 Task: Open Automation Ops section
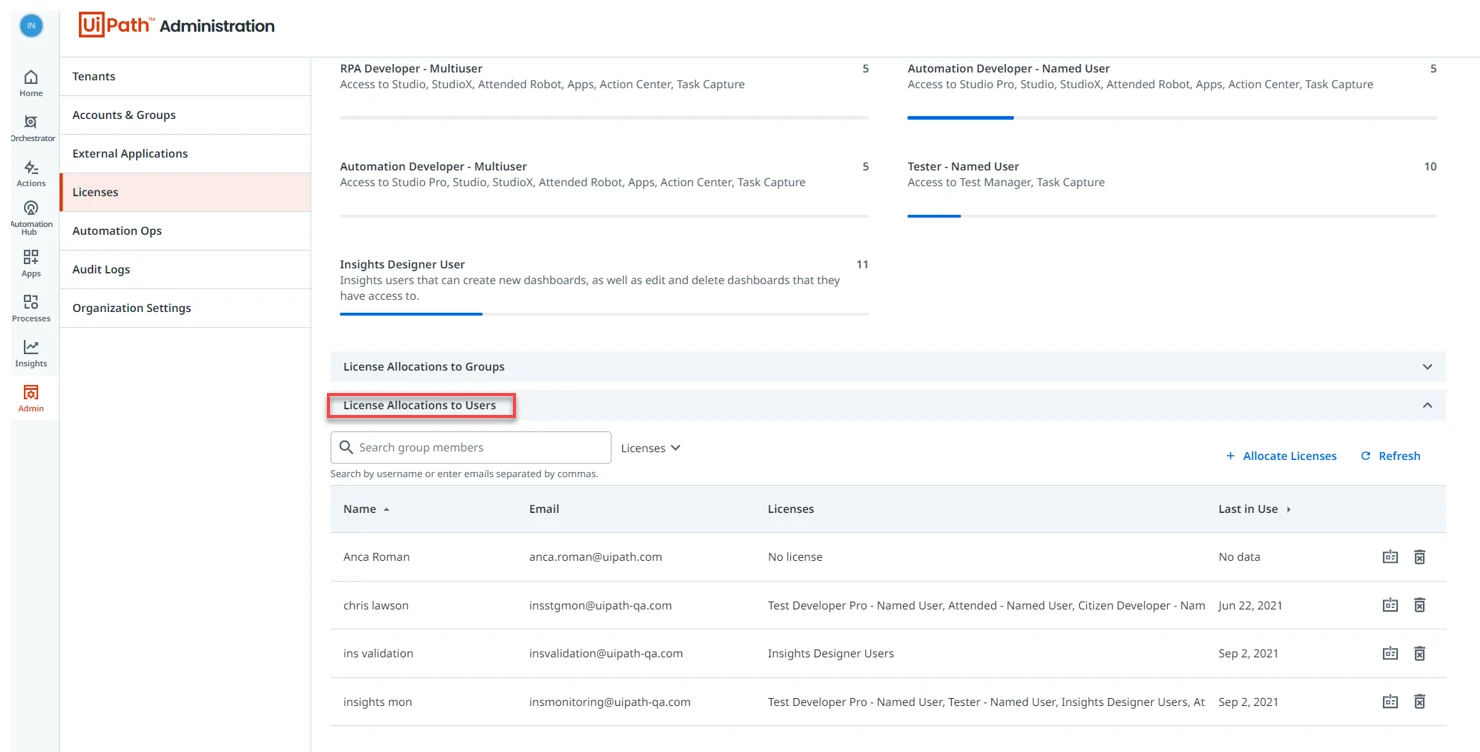[185, 231]
